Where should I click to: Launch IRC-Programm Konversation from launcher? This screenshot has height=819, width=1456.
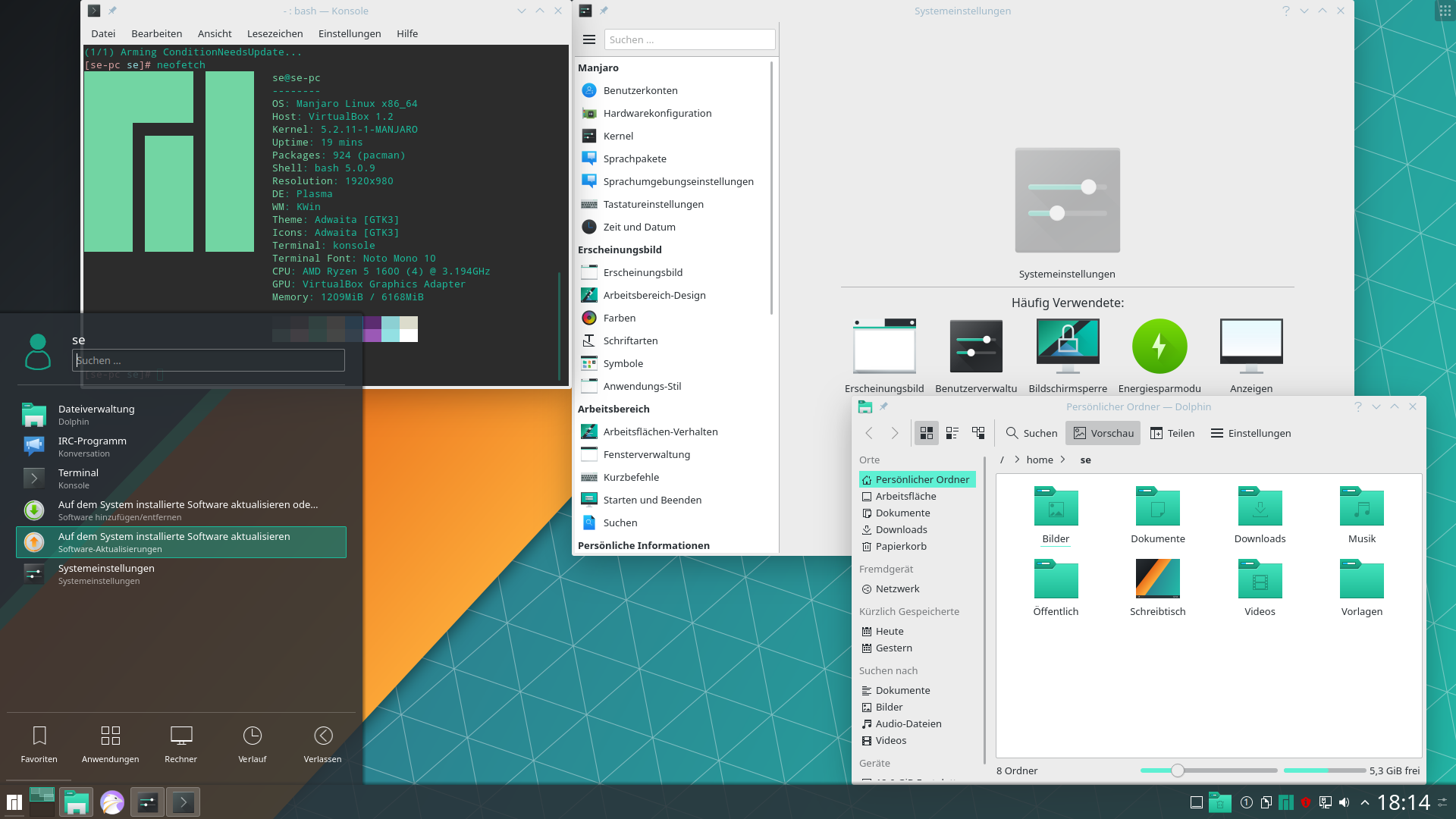[x=181, y=447]
